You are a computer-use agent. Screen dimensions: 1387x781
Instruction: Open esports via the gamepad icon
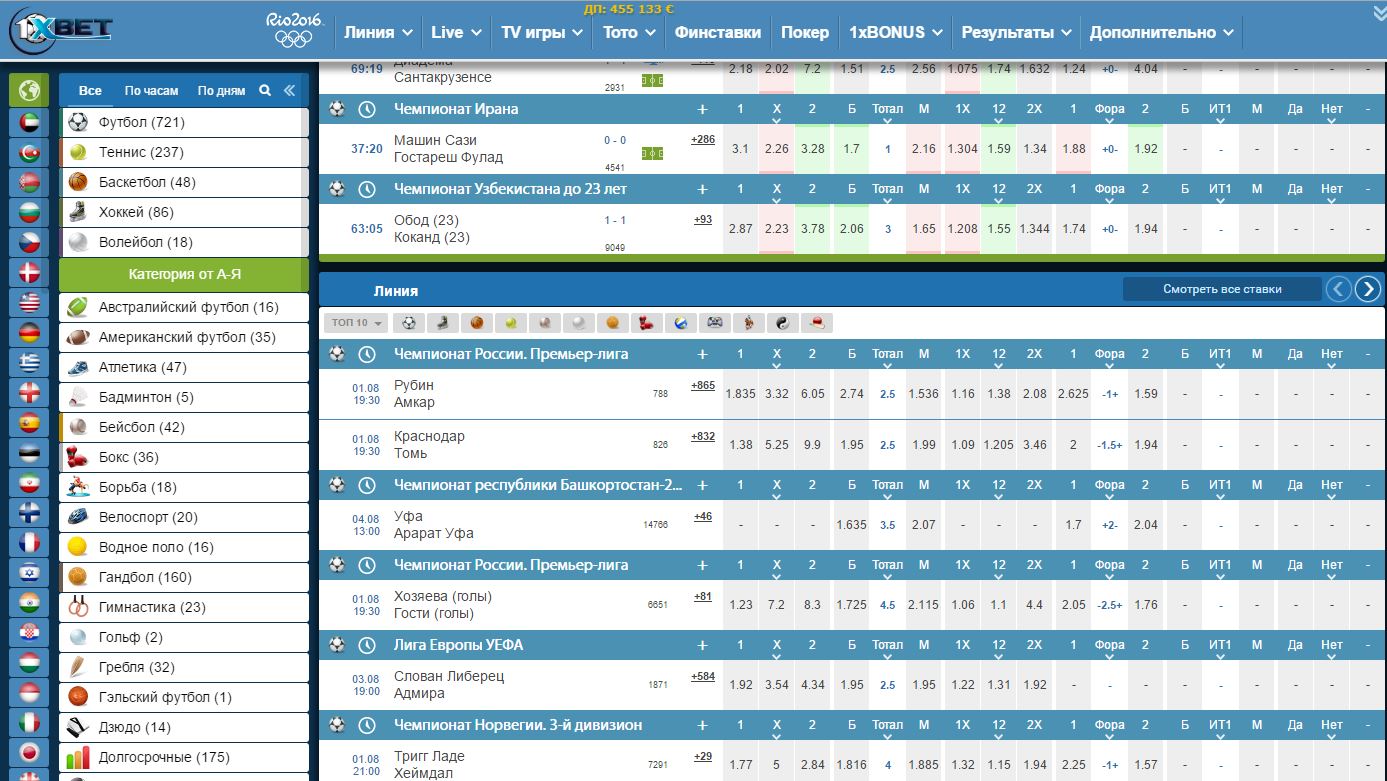pyautogui.click(x=713, y=322)
